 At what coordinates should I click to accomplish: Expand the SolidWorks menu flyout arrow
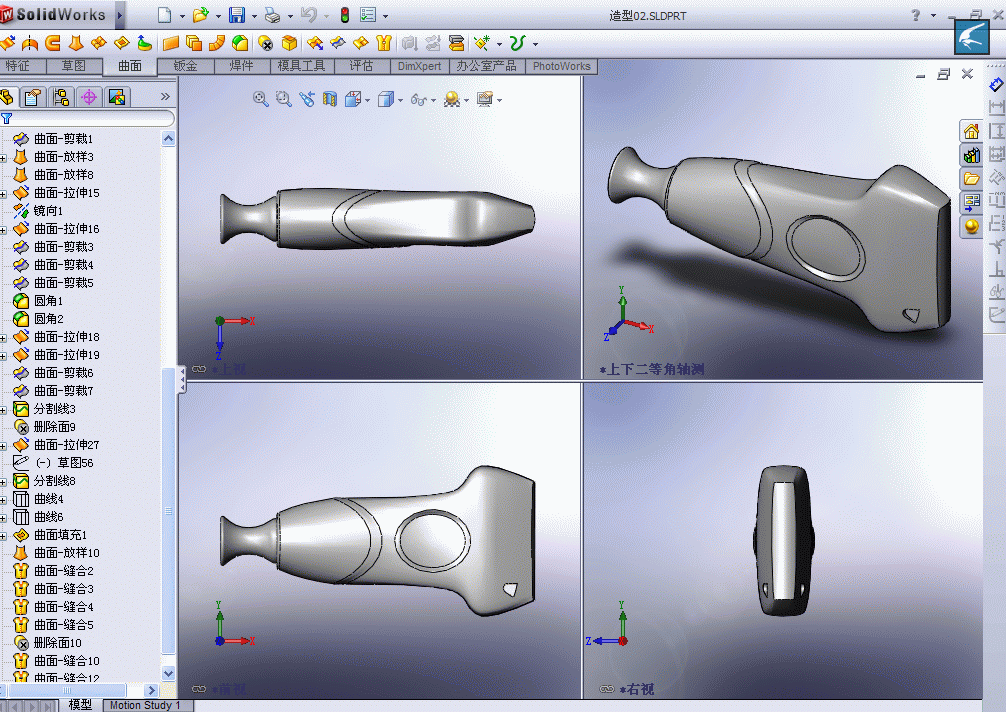tap(120, 15)
